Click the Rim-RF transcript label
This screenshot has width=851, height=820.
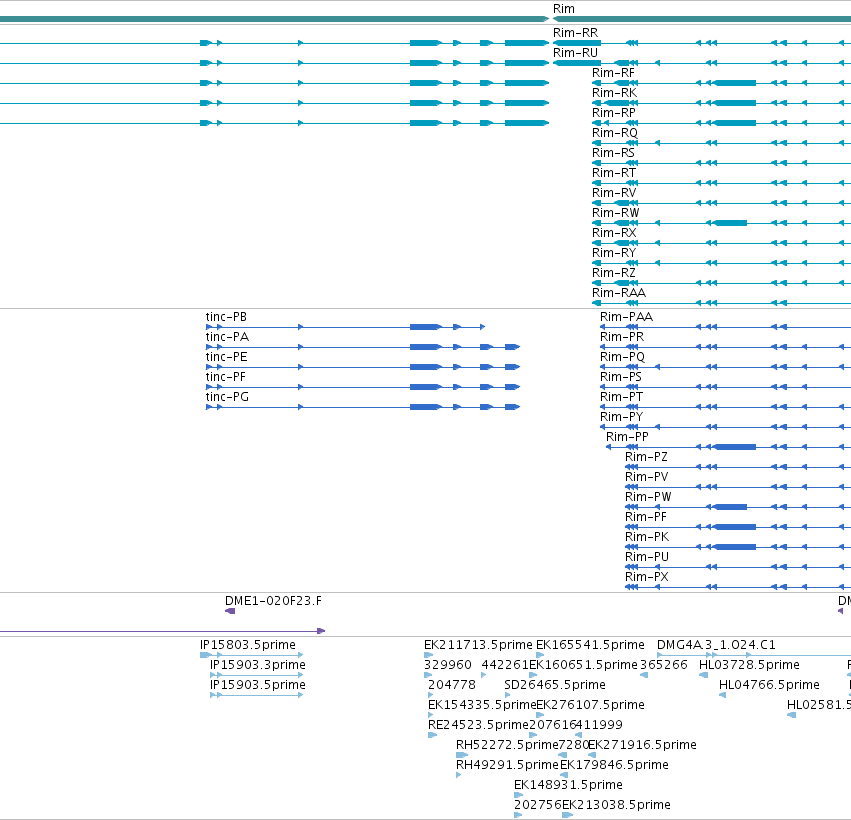coord(613,73)
